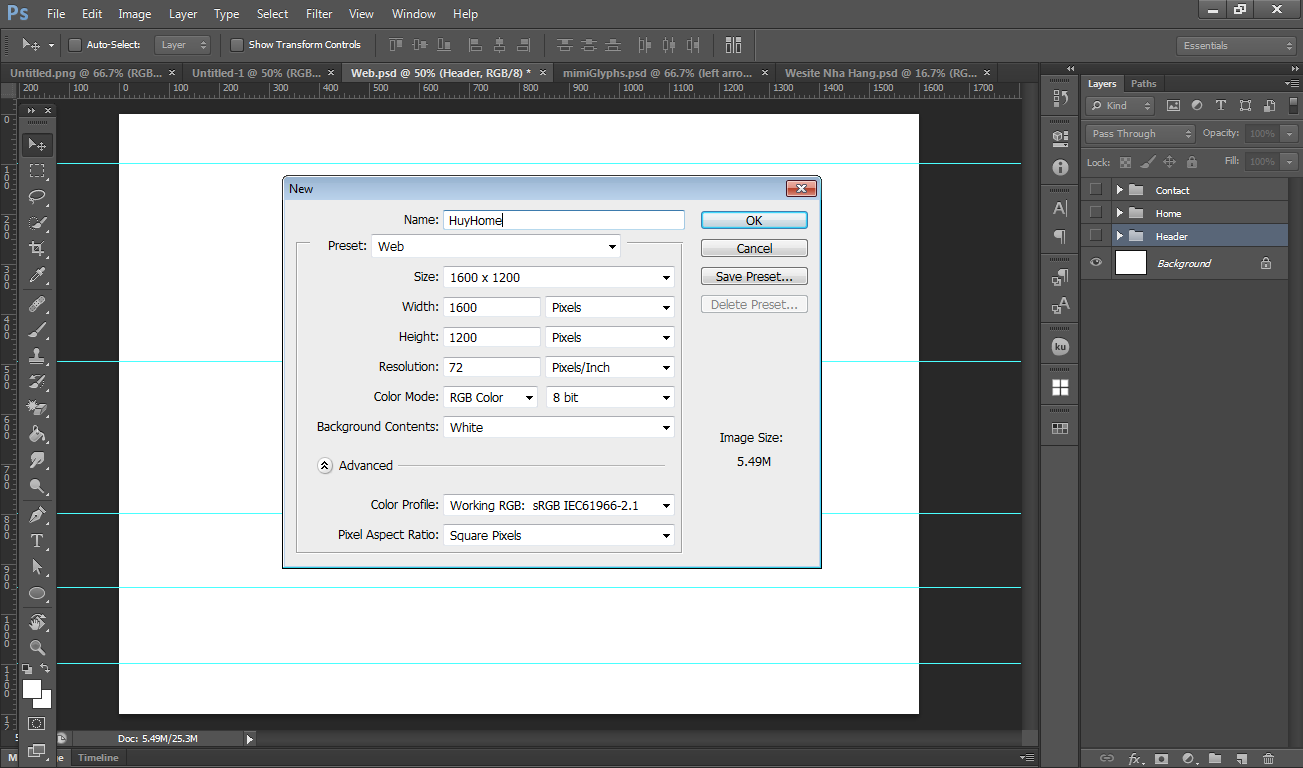The height and width of the screenshot is (768, 1303).
Task: Enable the Auto-Select checkbox
Action: pos(75,45)
